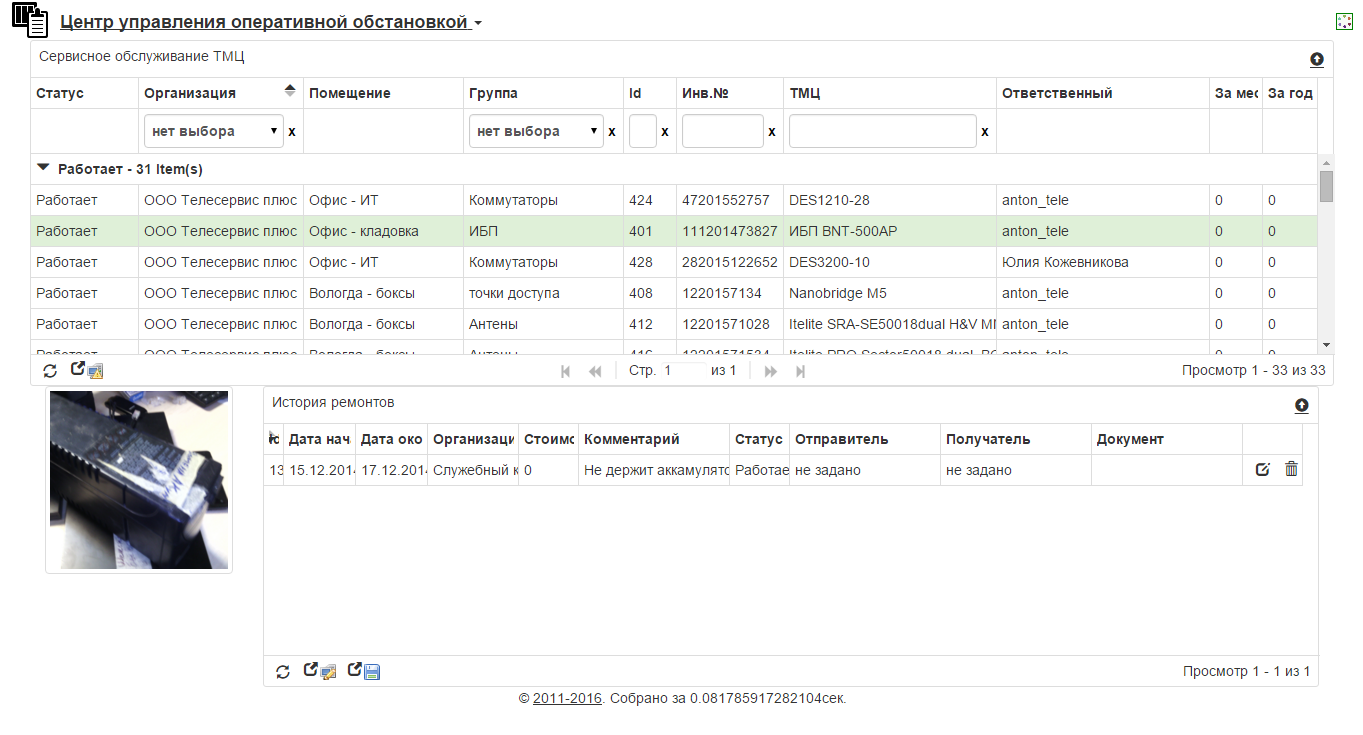Open the Центр управления оперативной обстановкой menu
Image resolution: width=1363 pixels, height=735 pixels.
(x=270, y=22)
